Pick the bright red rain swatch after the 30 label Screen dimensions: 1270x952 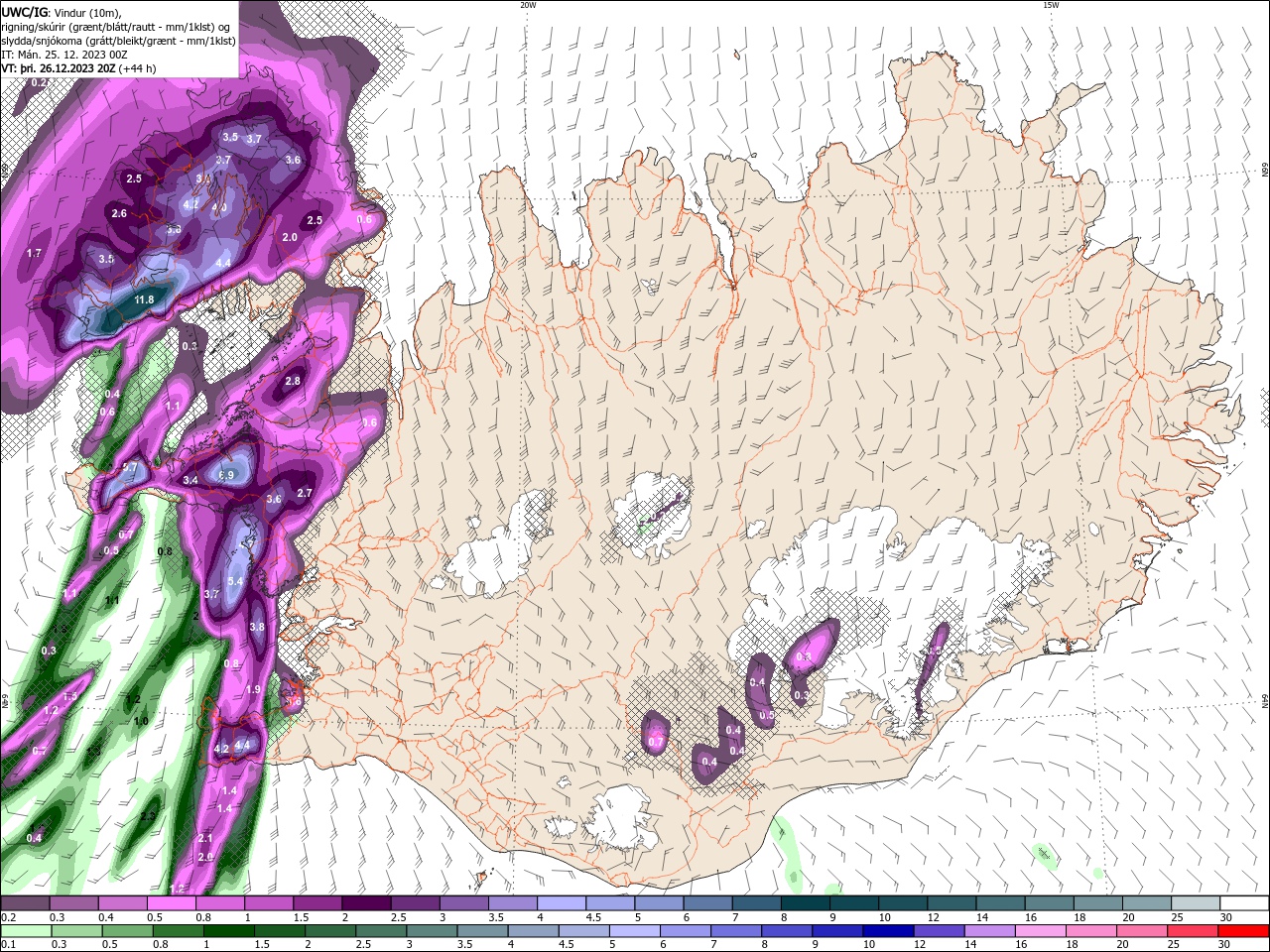point(1243,931)
